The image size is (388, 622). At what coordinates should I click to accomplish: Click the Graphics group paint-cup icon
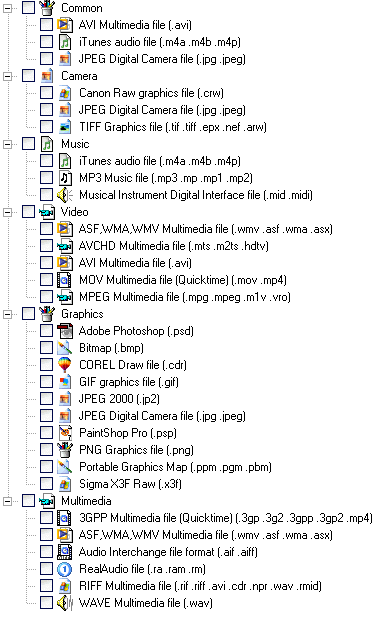(47, 314)
